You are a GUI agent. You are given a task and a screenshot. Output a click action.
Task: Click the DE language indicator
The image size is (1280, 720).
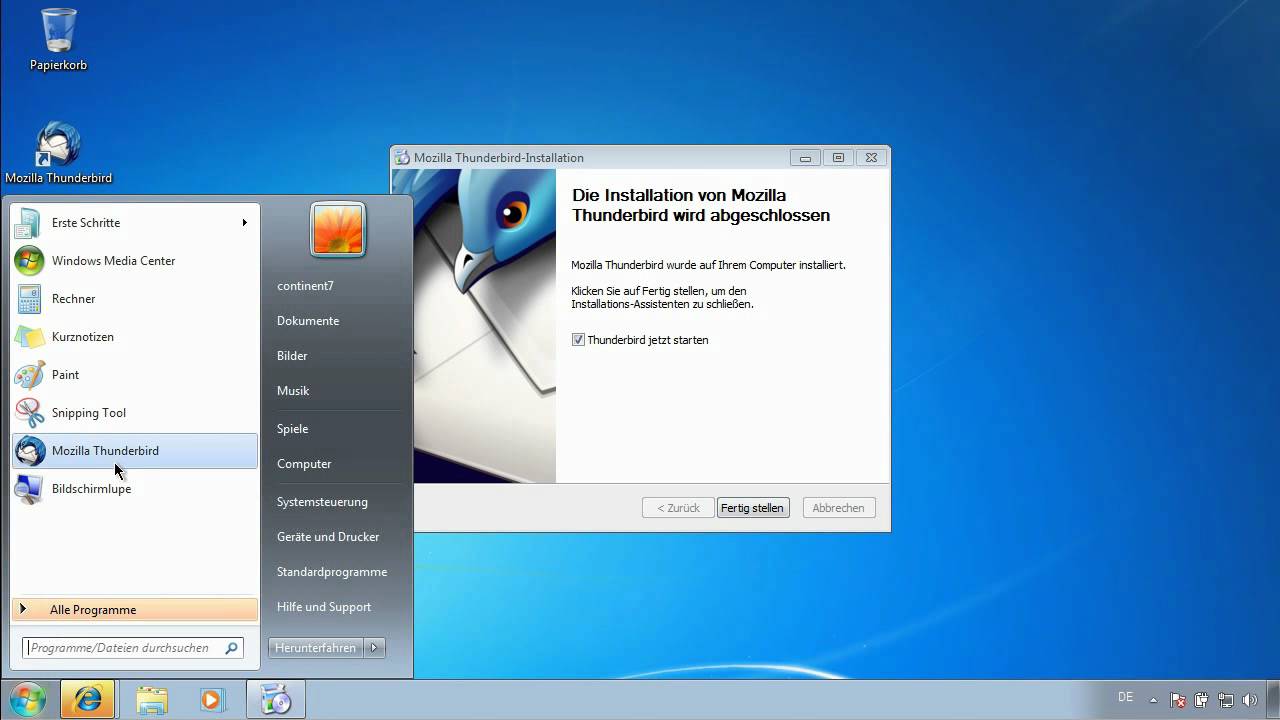click(x=1125, y=697)
